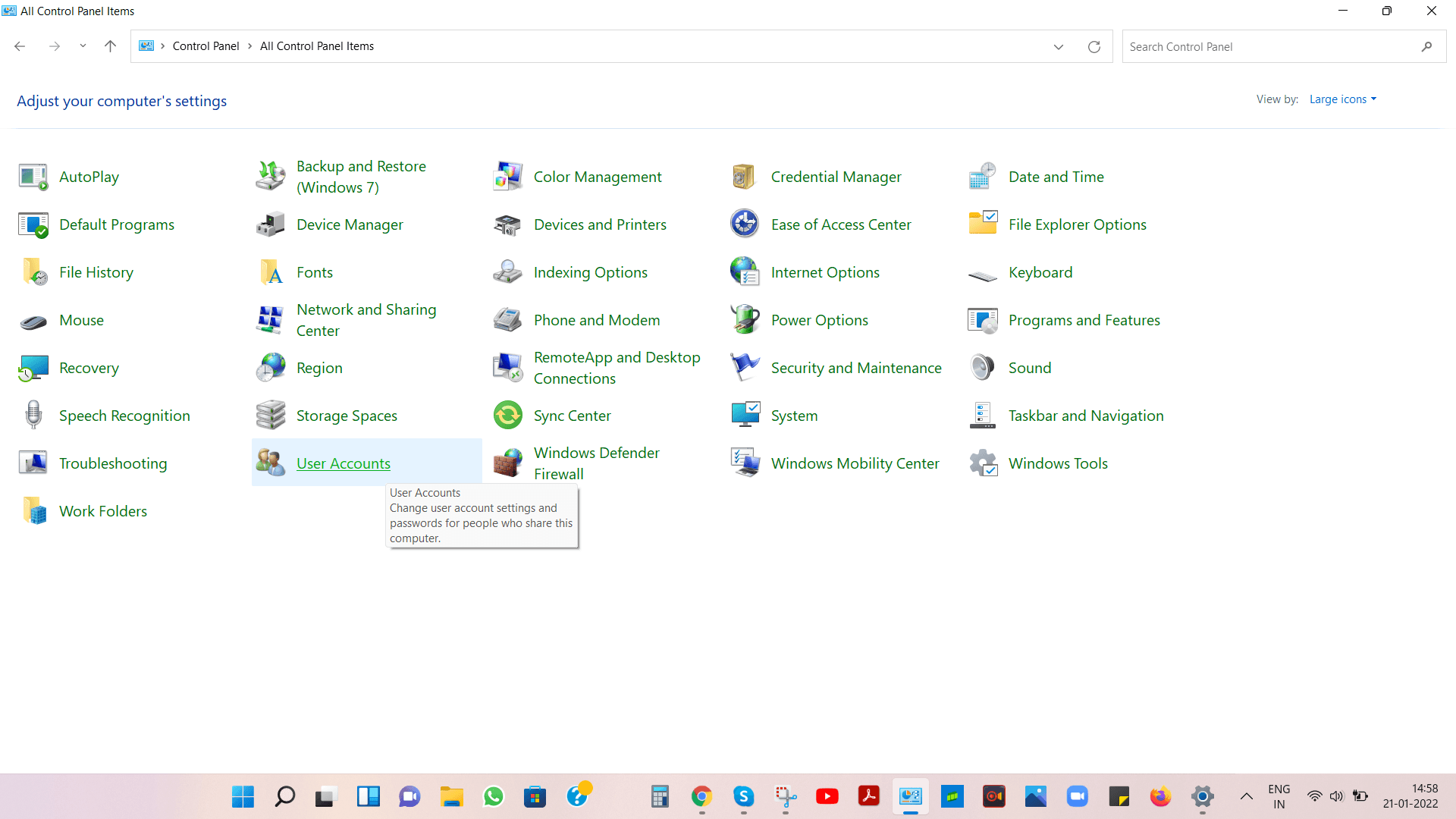
Task: Open File Explorer from taskbar
Action: [452, 796]
